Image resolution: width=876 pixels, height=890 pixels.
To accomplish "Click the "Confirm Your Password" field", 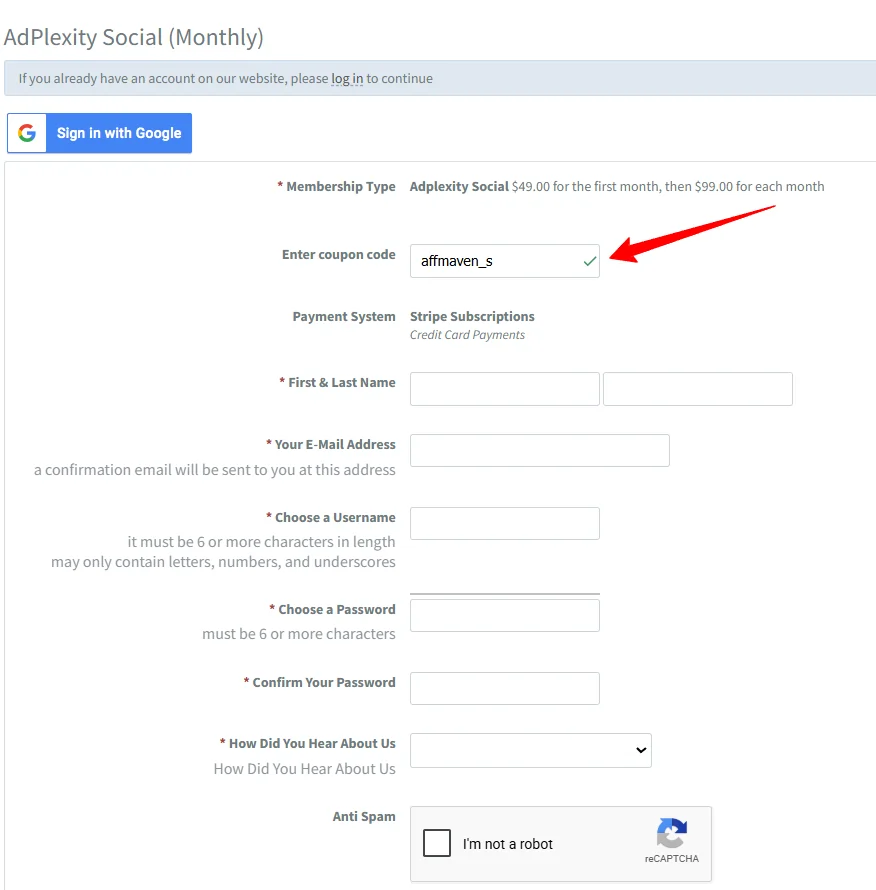I will pos(504,688).
